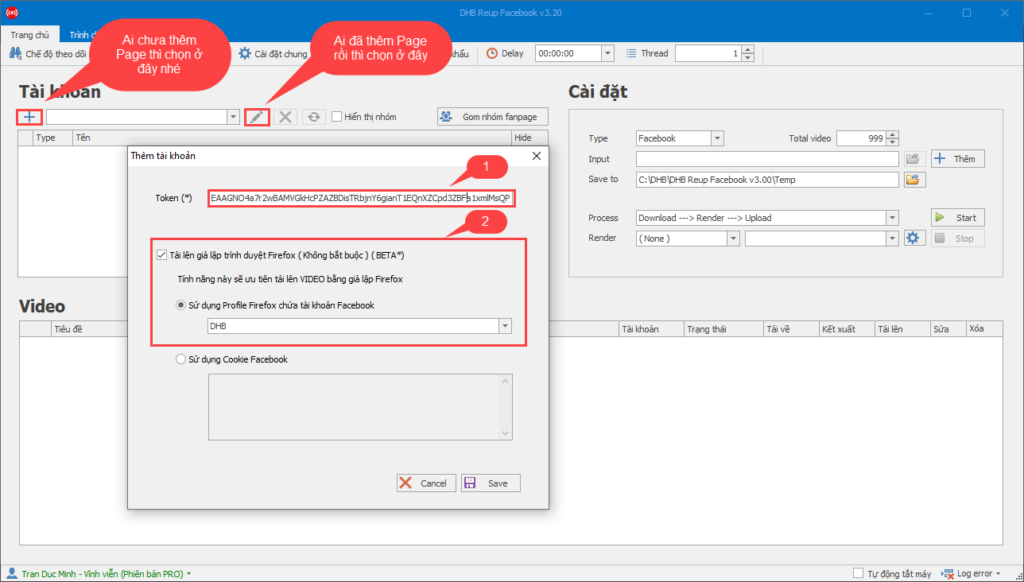Click the Token input field
Image resolution: width=1024 pixels, height=582 pixels.
point(362,198)
